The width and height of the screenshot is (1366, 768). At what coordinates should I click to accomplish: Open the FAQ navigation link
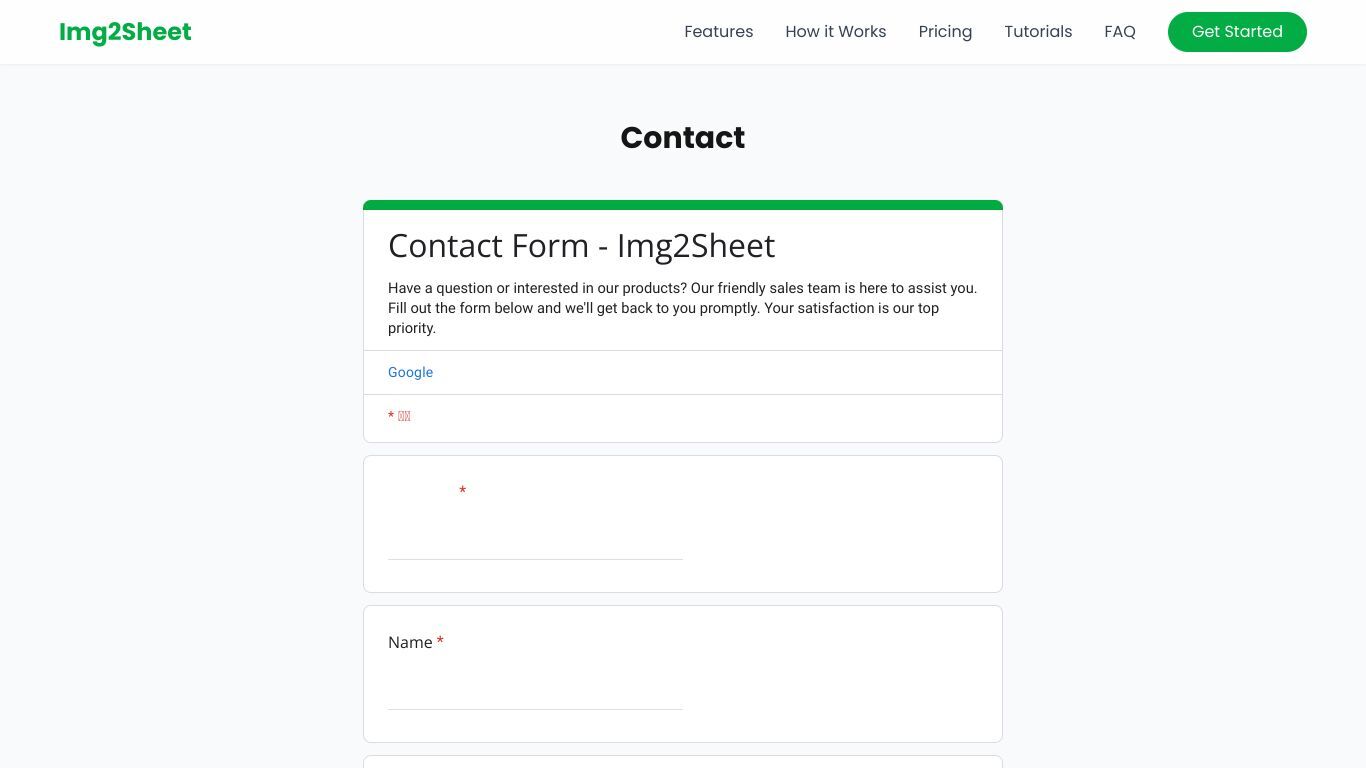tap(1119, 32)
